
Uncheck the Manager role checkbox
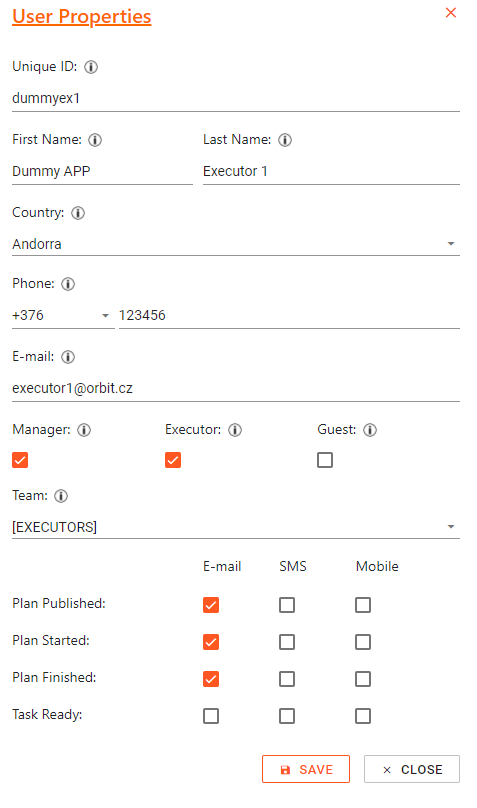point(20,460)
